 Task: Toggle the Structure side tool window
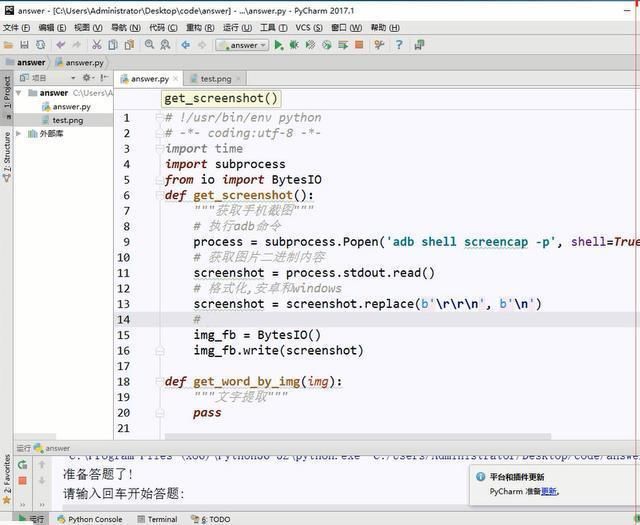7,157
